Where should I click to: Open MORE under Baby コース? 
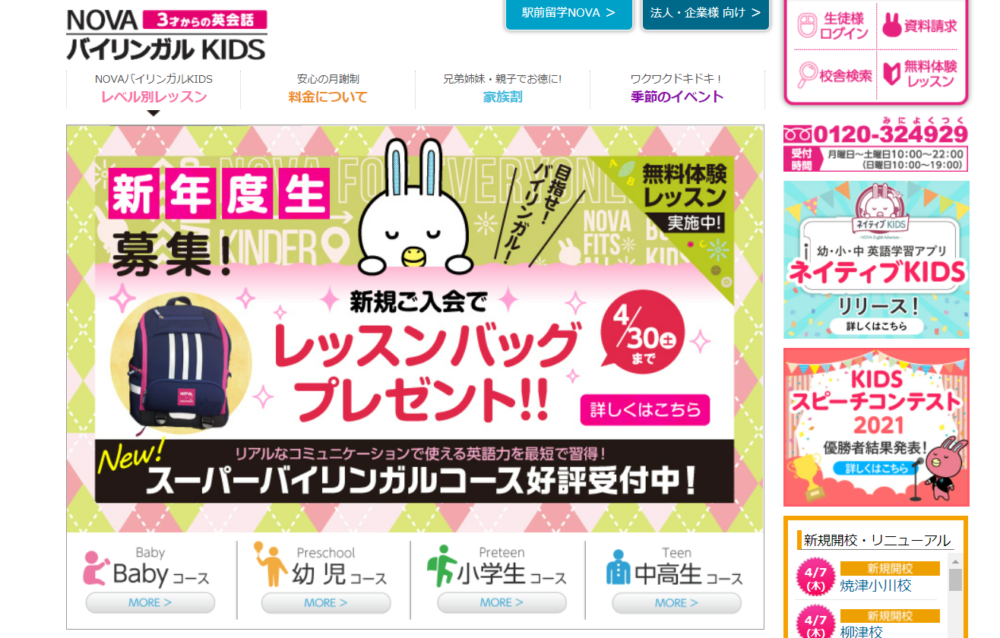(150, 602)
